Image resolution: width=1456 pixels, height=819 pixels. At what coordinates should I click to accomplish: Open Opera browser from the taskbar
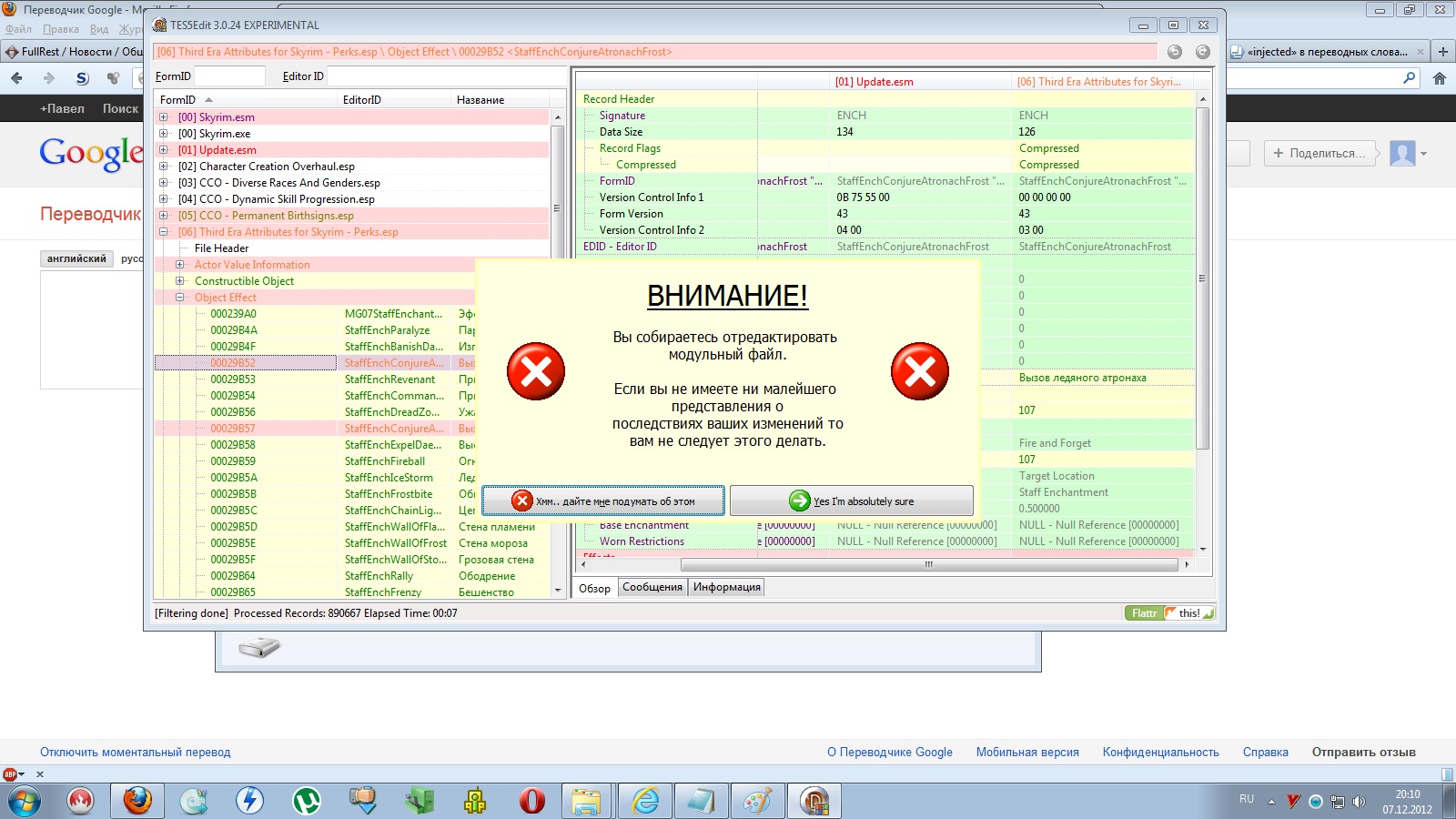point(532,801)
